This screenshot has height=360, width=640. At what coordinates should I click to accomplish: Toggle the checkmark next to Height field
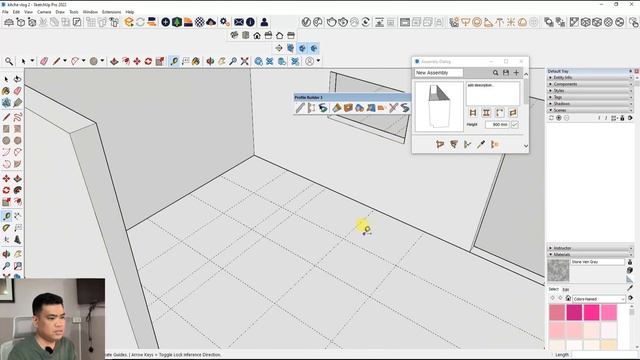(515, 124)
